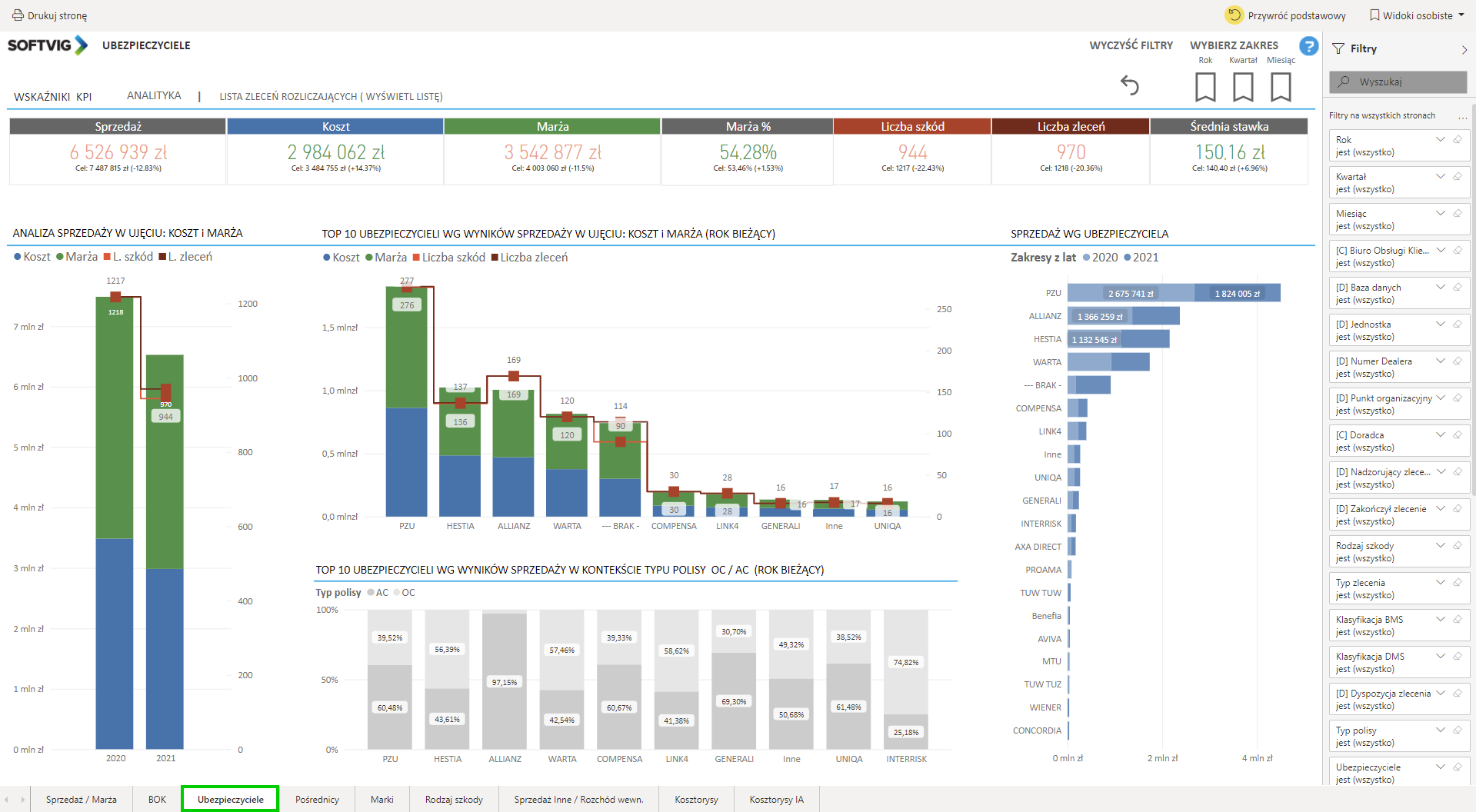The width and height of the screenshot is (1476, 812).
Task: Click the Wyszukaj filter search field
Action: (x=1398, y=82)
